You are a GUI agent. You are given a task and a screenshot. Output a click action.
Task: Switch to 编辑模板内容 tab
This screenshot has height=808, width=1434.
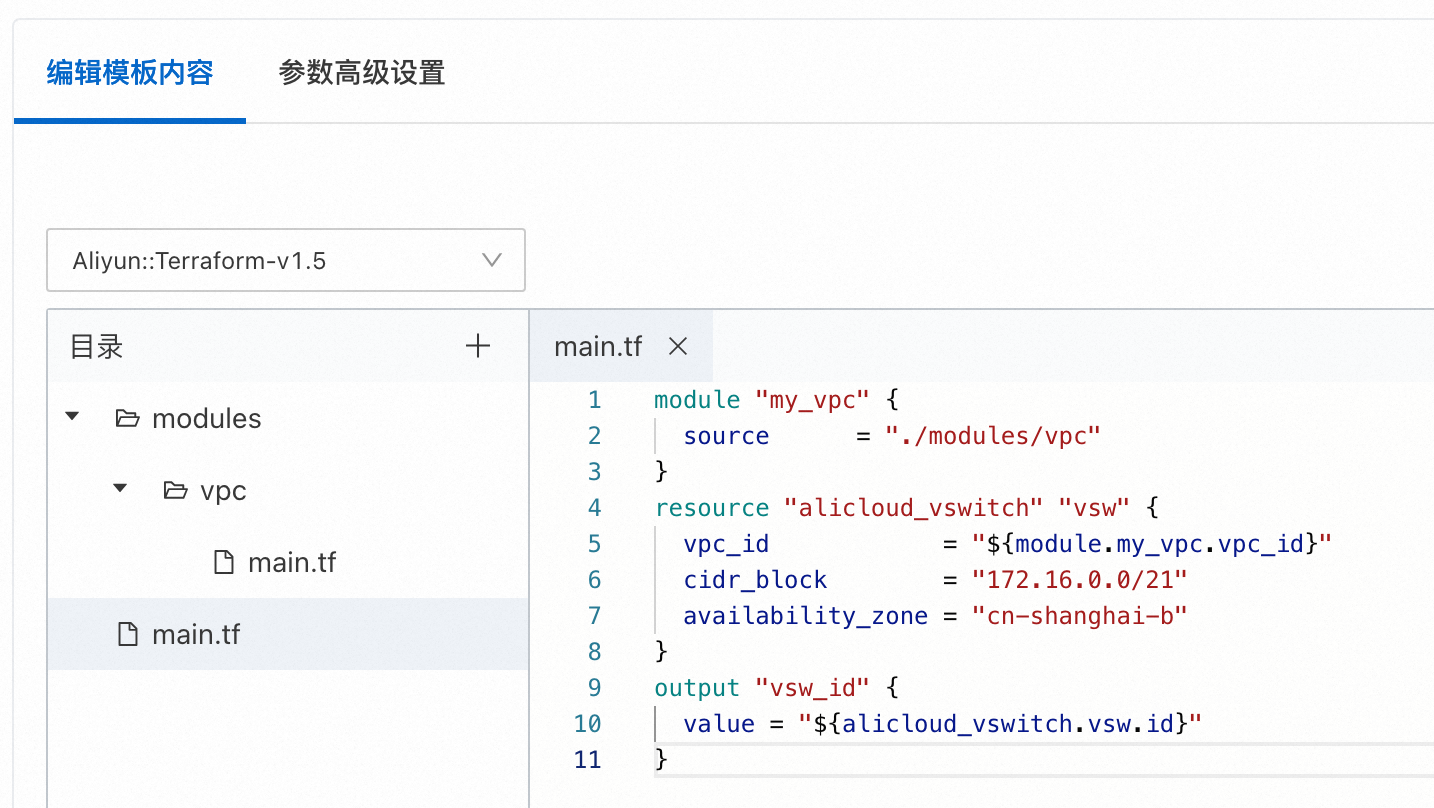coord(130,73)
